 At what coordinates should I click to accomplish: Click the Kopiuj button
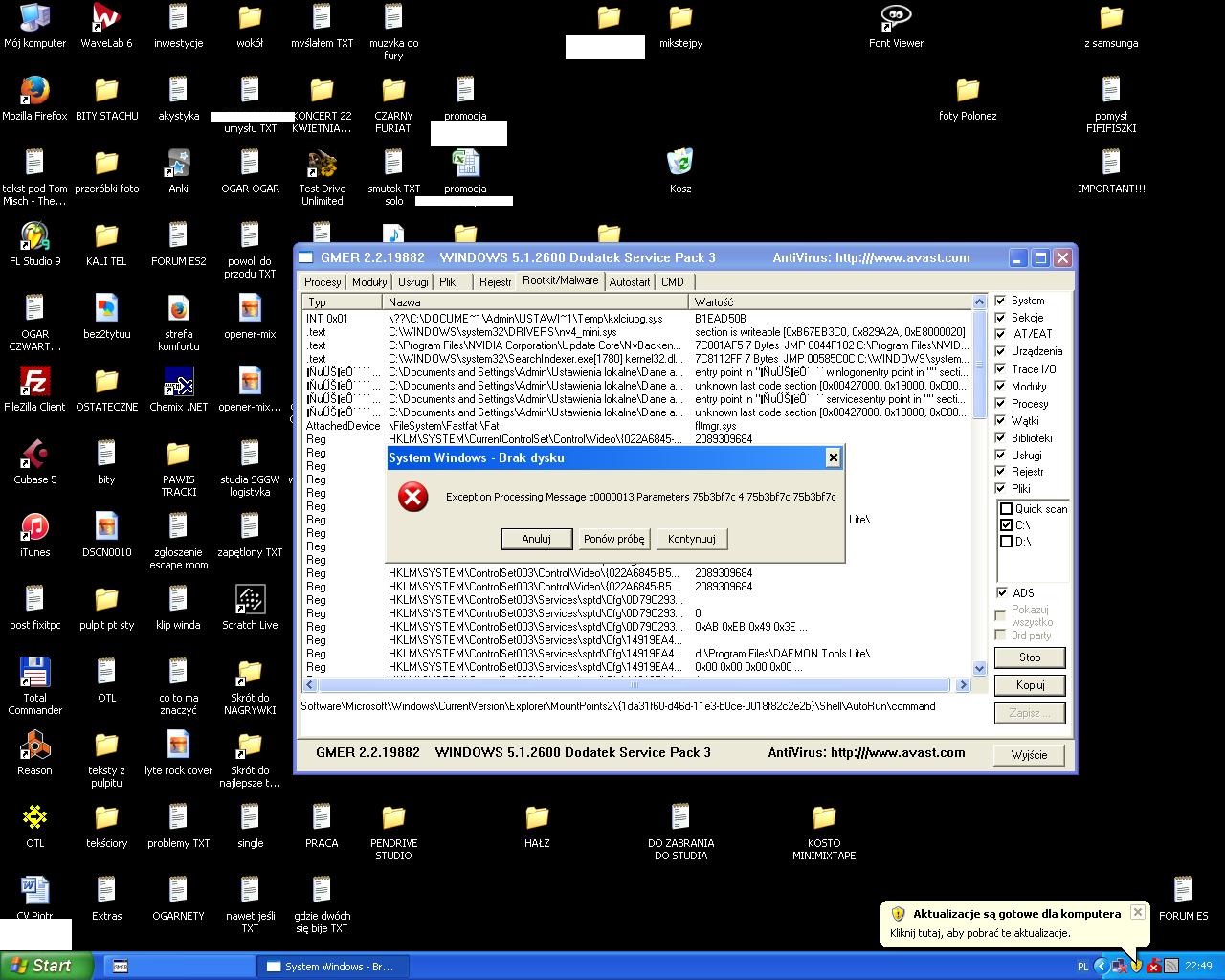pyautogui.click(x=1030, y=685)
